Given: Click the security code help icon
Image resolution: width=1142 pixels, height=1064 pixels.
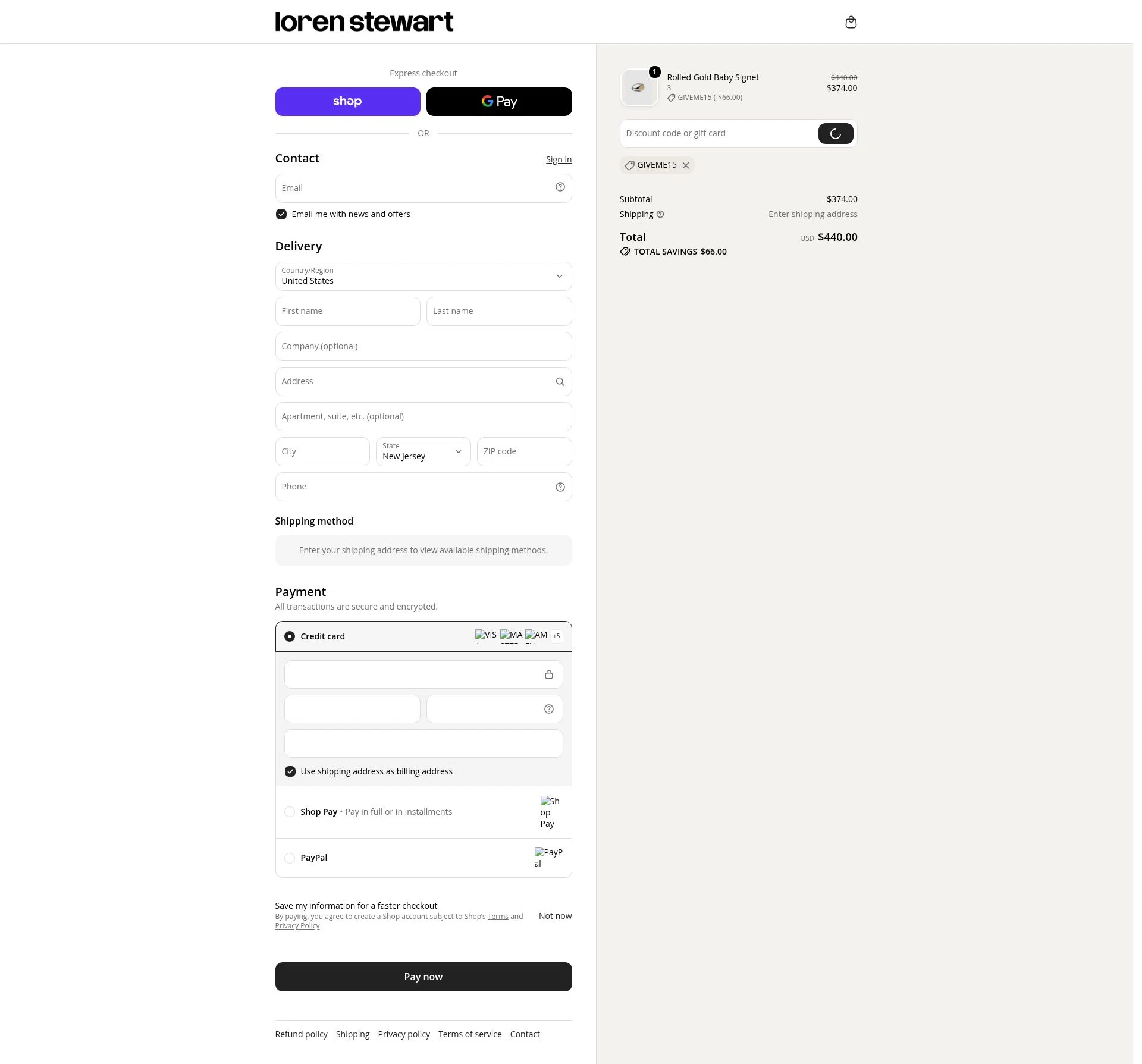Looking at the screenshot, I should pos(548,709).
